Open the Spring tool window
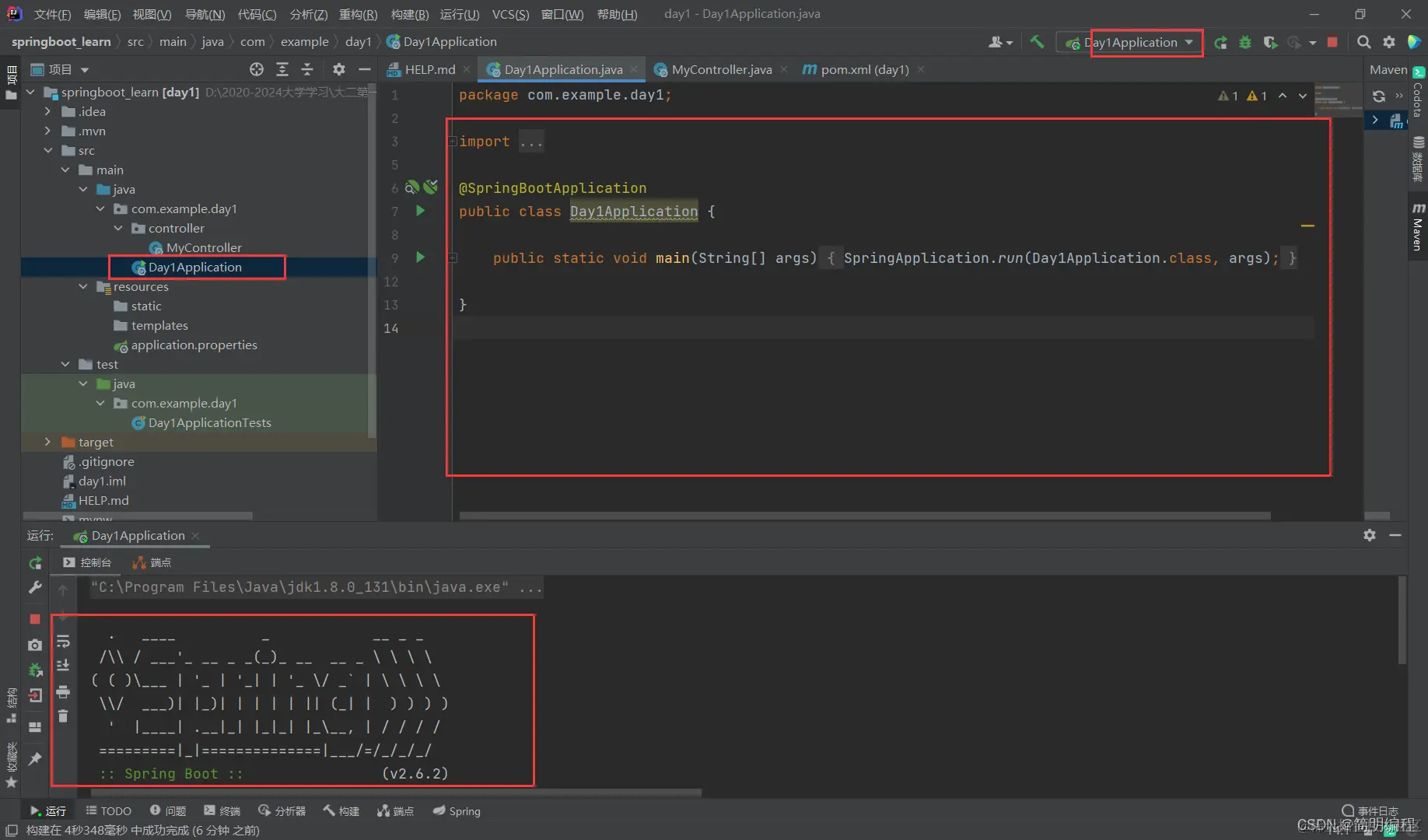1428x840 pixels. click(457, 810)
